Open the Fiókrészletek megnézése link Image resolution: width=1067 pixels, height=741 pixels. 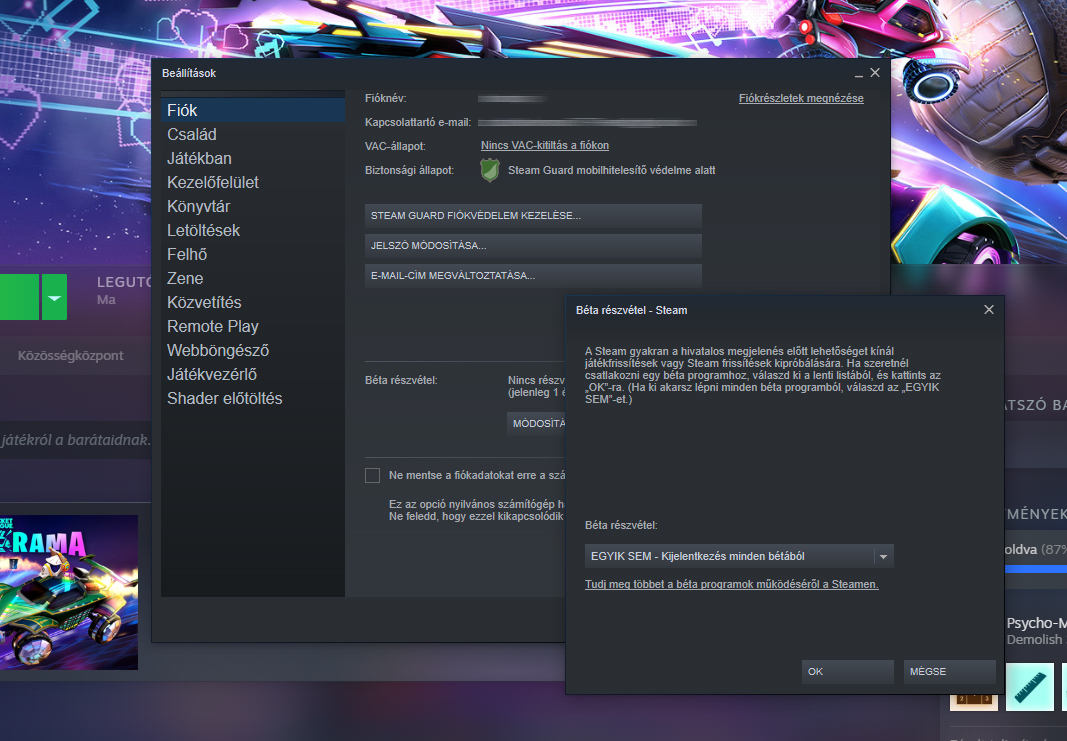(x=800, y=98)
